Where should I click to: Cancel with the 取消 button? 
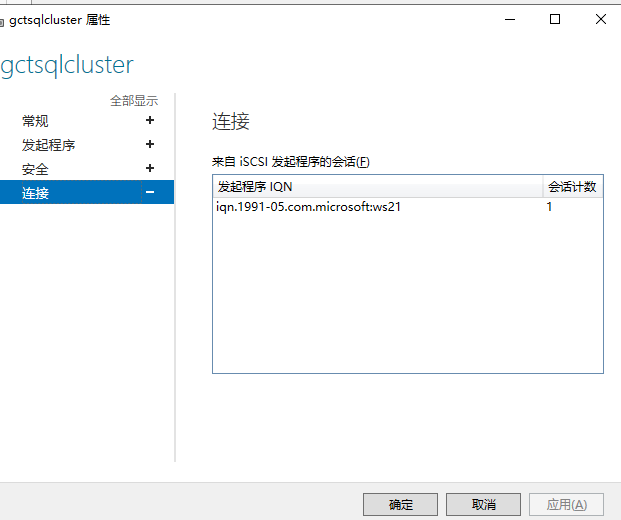(x=483, y=505)
